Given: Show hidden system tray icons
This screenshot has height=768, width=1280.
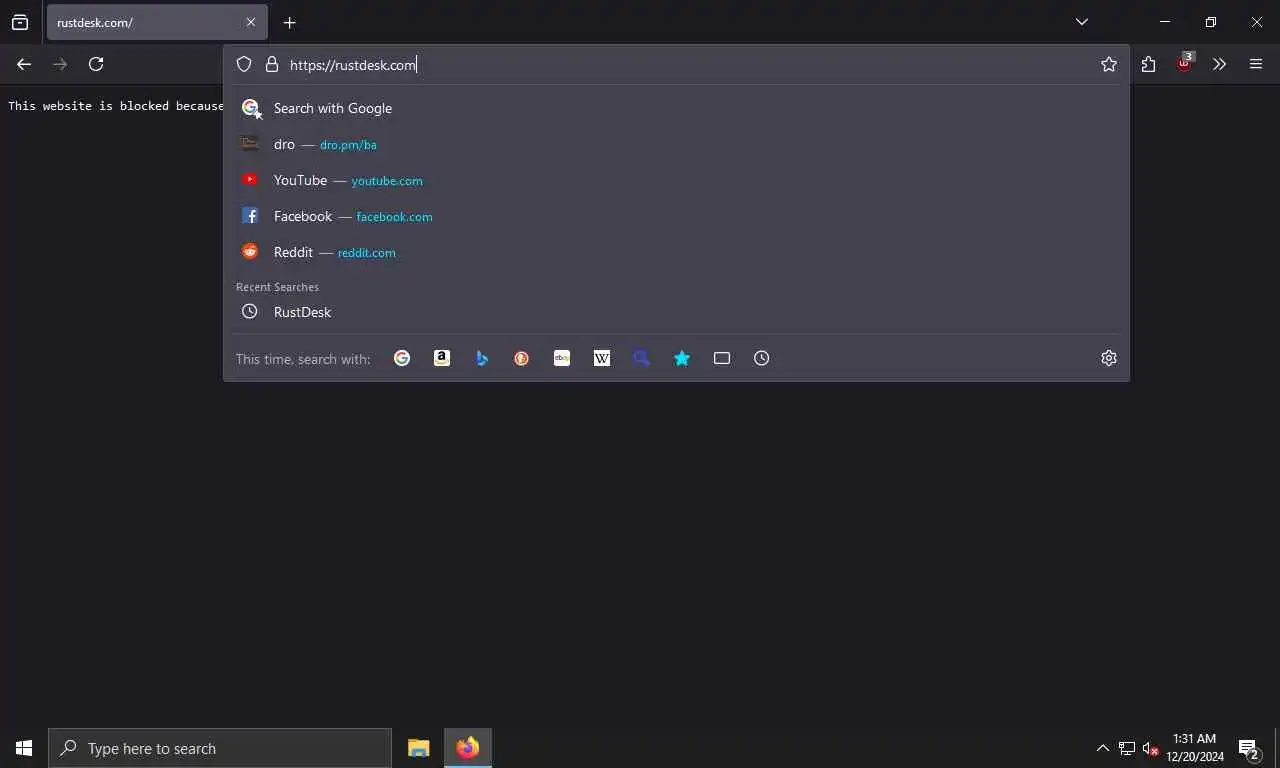Looking at the screenshot, I should point(1103,748).
